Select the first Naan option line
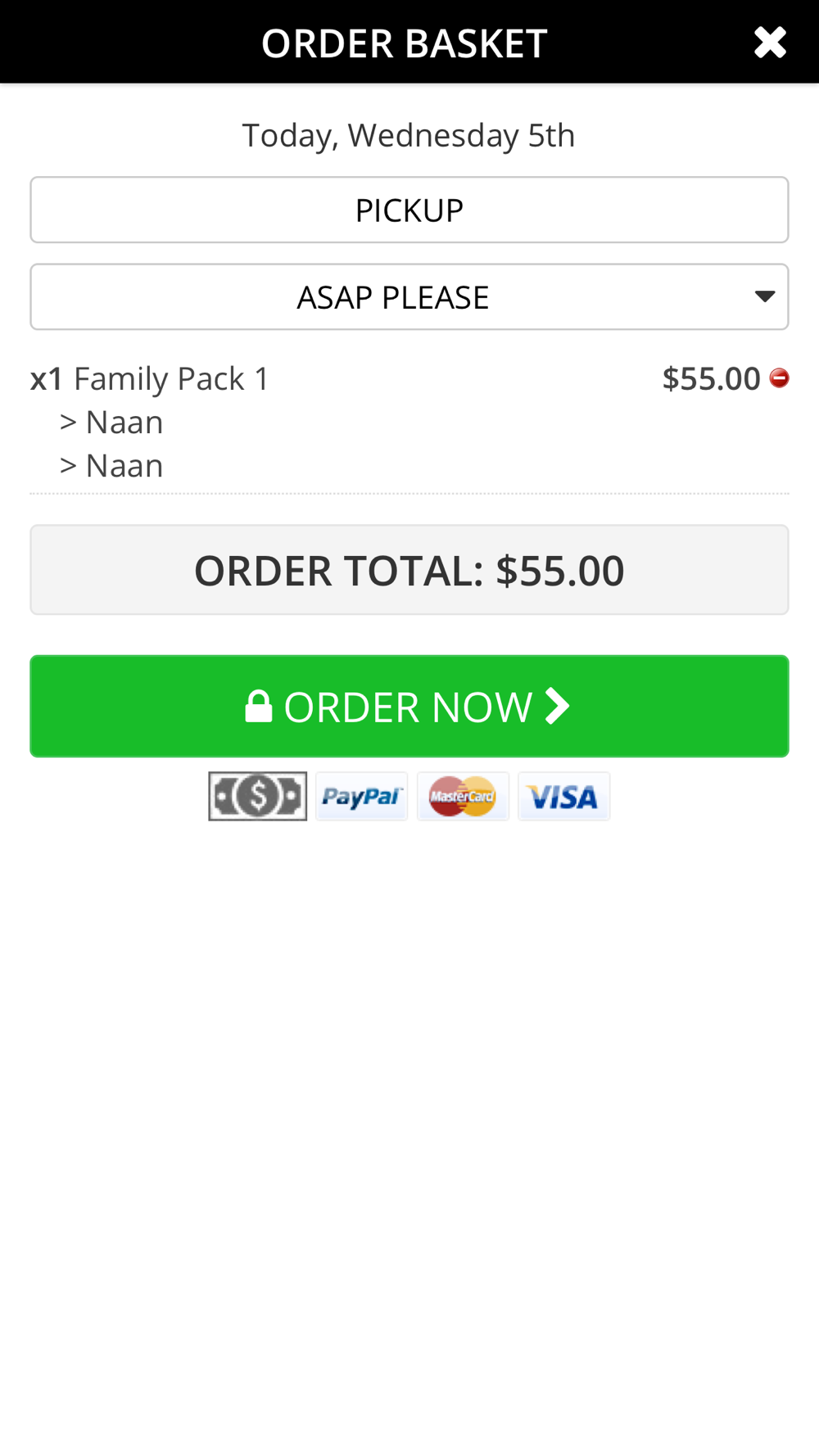Image resolution: width=819 pixels, height=1456 pixels. pos(124,423)
